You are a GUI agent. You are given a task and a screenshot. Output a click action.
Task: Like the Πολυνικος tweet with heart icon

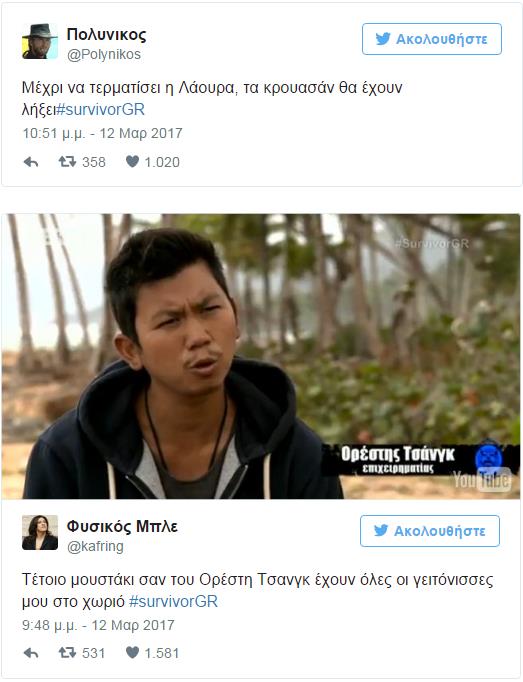coord(132,162)
